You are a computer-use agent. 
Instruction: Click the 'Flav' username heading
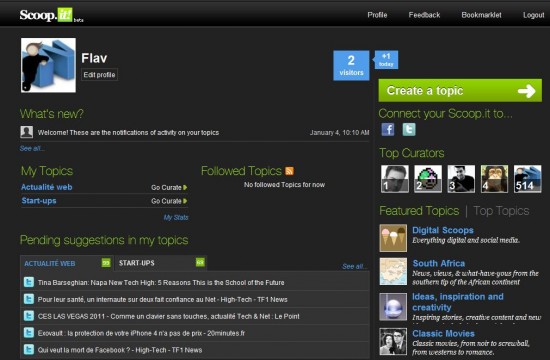coord(94,58)
